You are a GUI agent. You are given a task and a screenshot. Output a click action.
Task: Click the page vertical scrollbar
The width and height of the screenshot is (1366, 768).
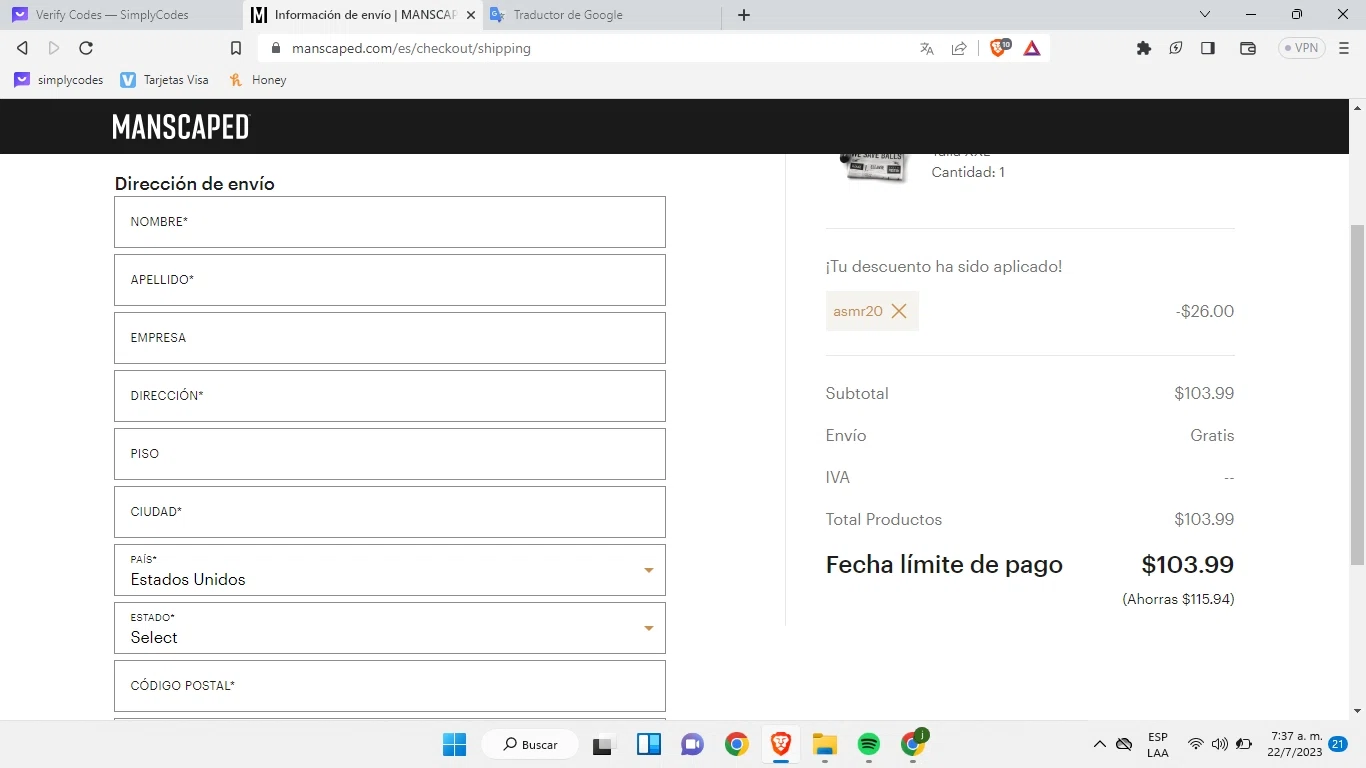(1357, 395)
